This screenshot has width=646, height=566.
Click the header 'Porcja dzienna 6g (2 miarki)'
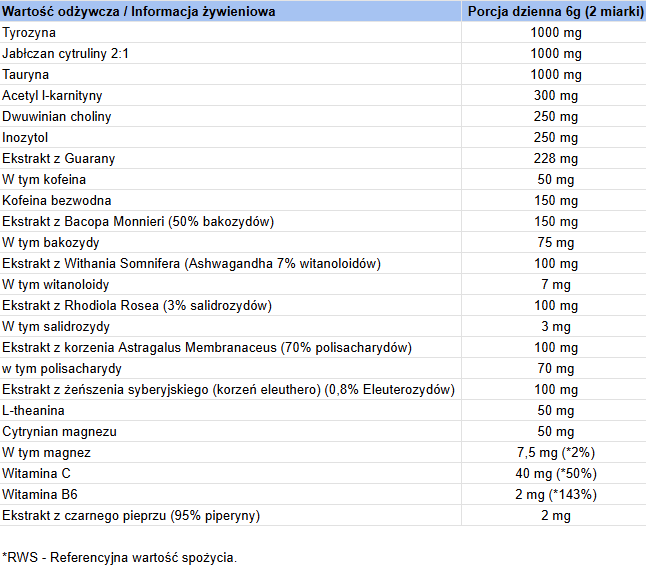point(555,12)
